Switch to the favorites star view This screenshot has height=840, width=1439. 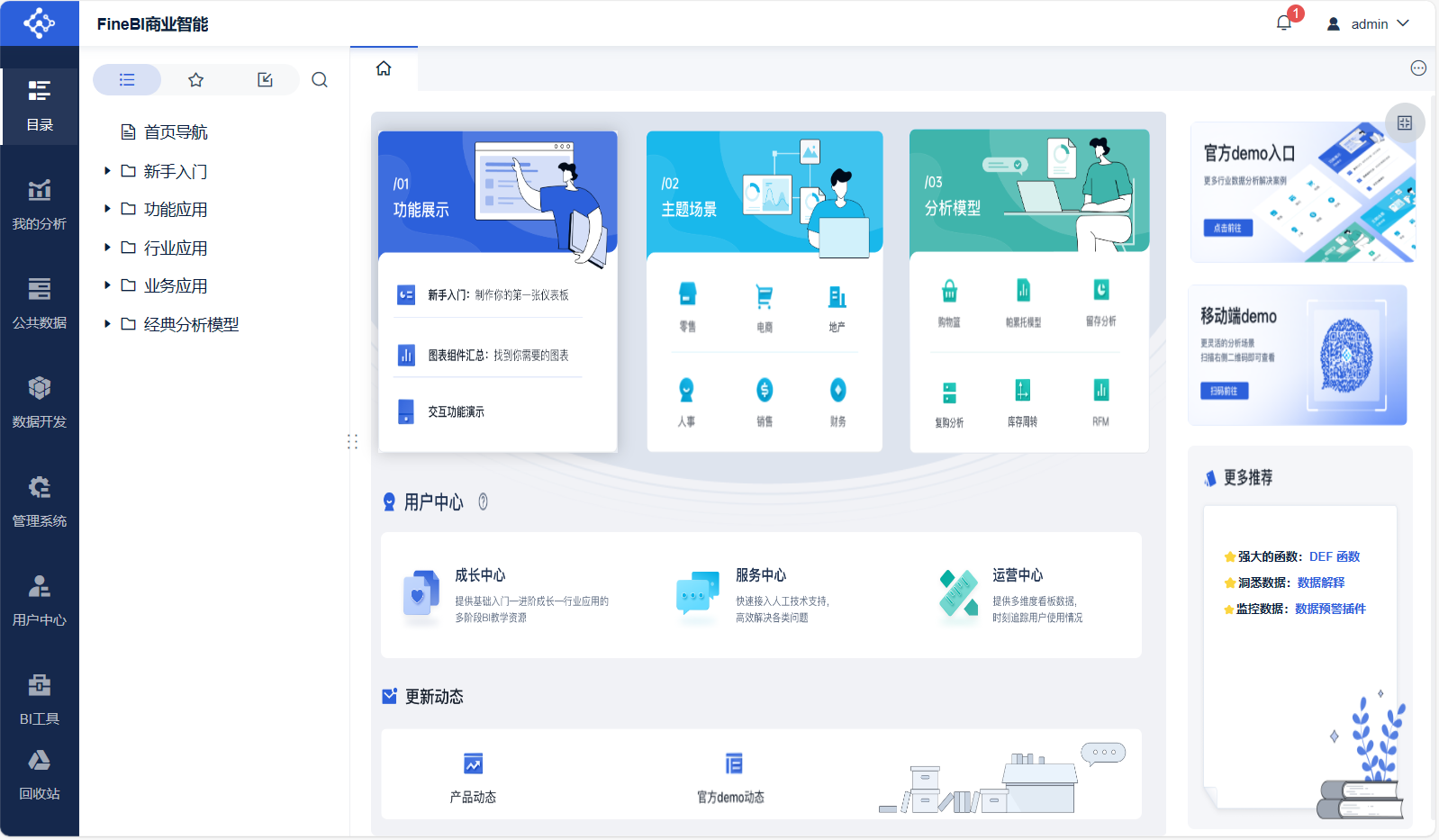pyautogui.click(x=196, y=80)
